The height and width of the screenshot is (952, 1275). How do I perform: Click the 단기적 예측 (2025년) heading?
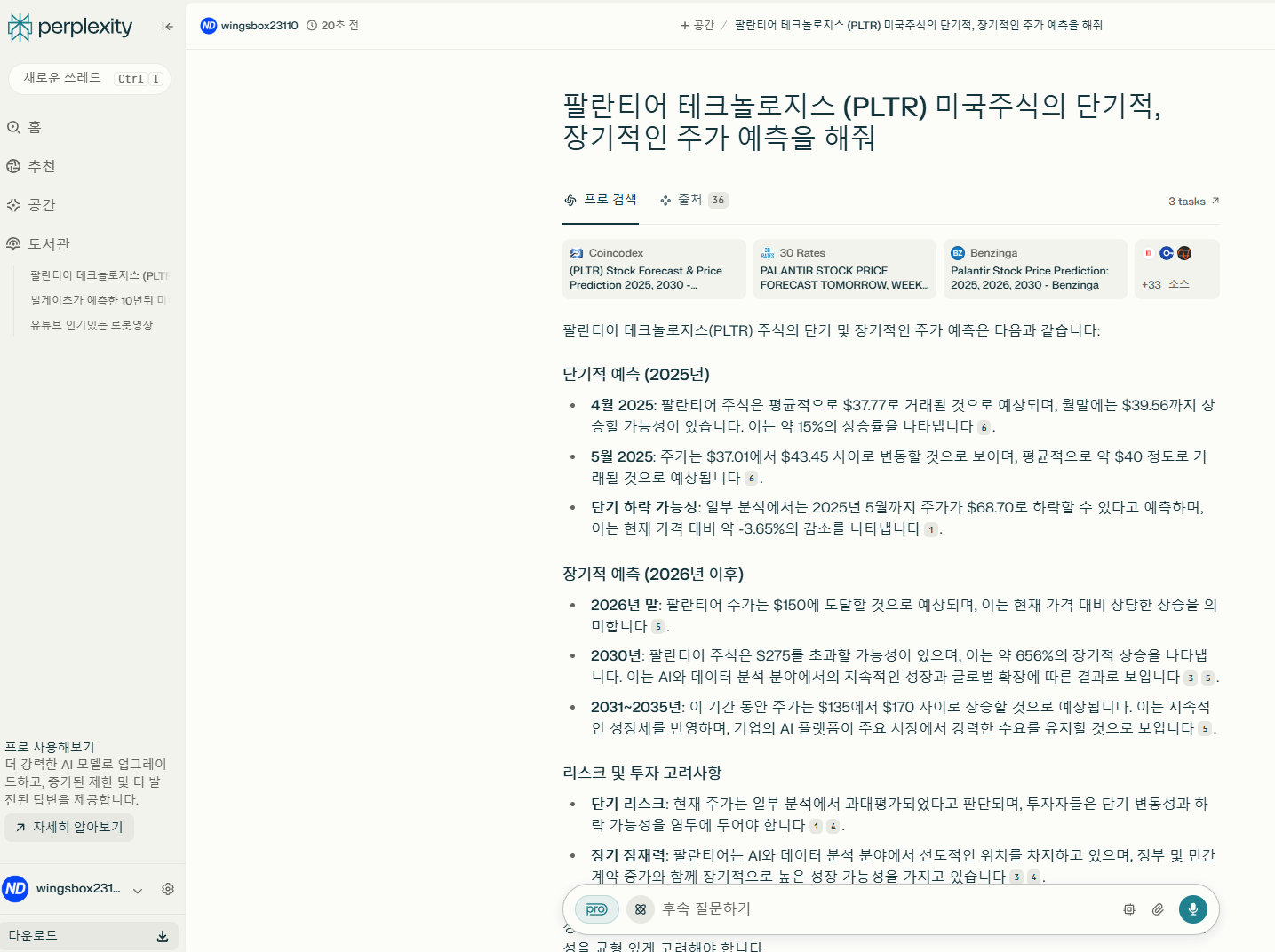pos(636,375)
